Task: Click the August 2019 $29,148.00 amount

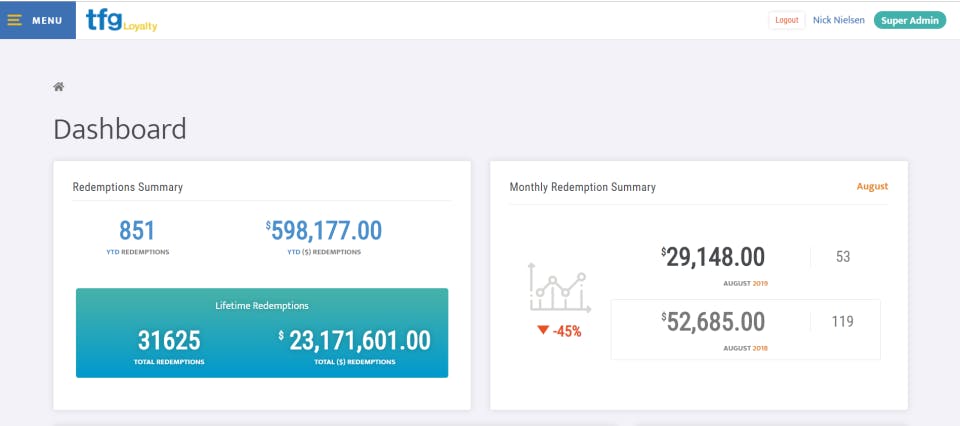Action: 713,257
